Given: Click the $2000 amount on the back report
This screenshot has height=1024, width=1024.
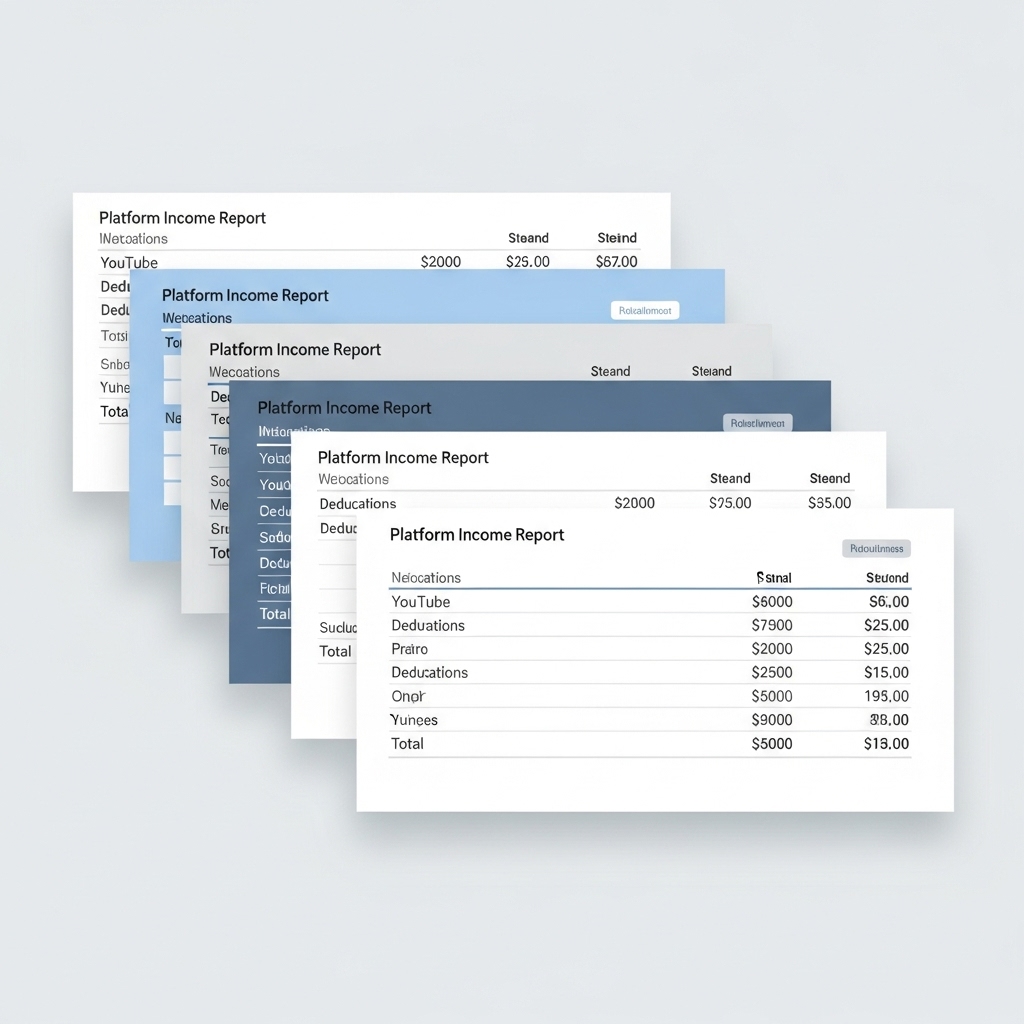Looking at the screenshot, I should click(441, 261).
